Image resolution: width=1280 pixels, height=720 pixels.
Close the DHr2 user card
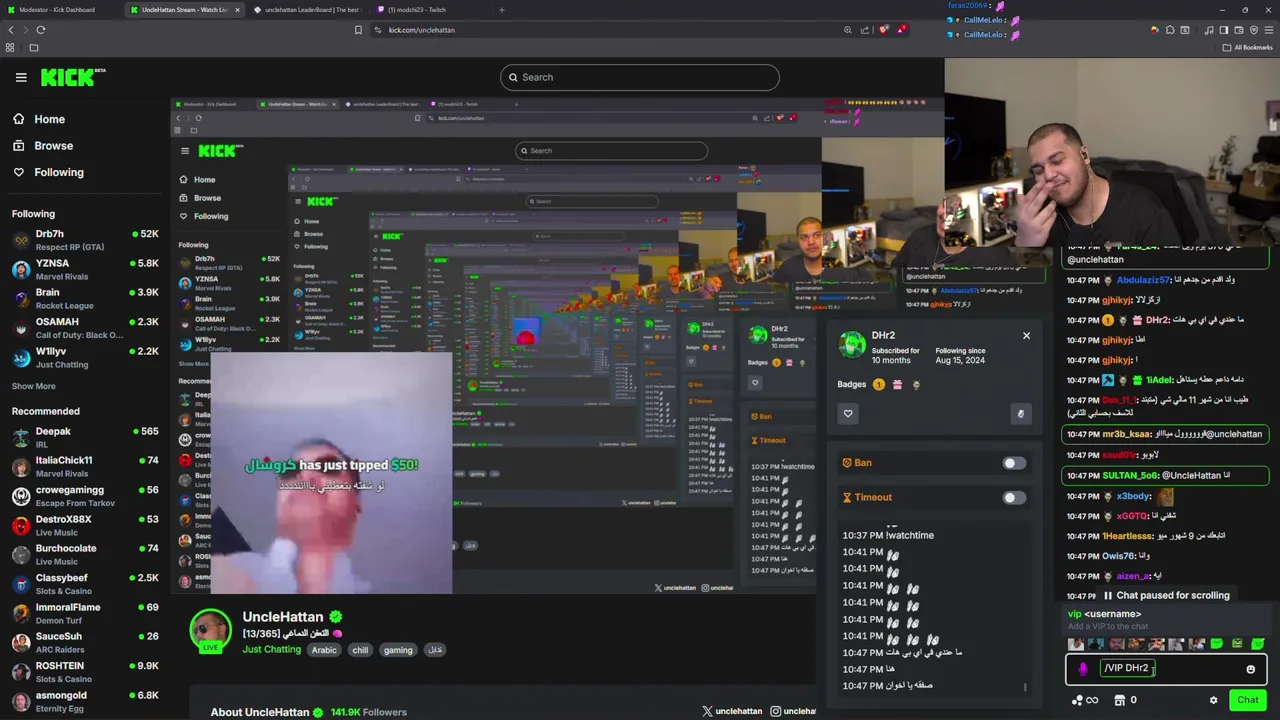(x=1026, y=336)
